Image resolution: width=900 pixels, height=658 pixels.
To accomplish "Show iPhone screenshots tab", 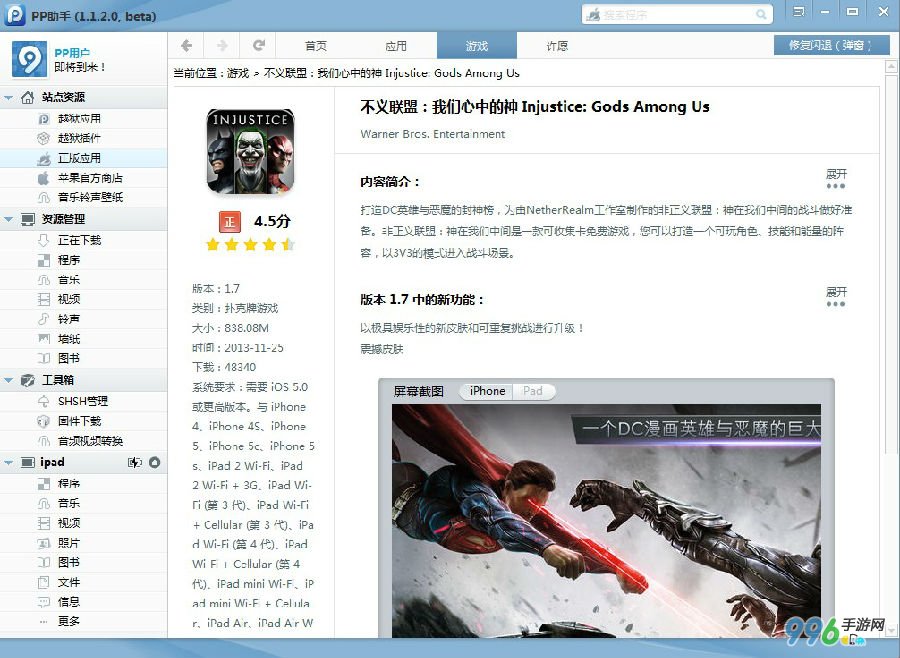I will [487, 391].
